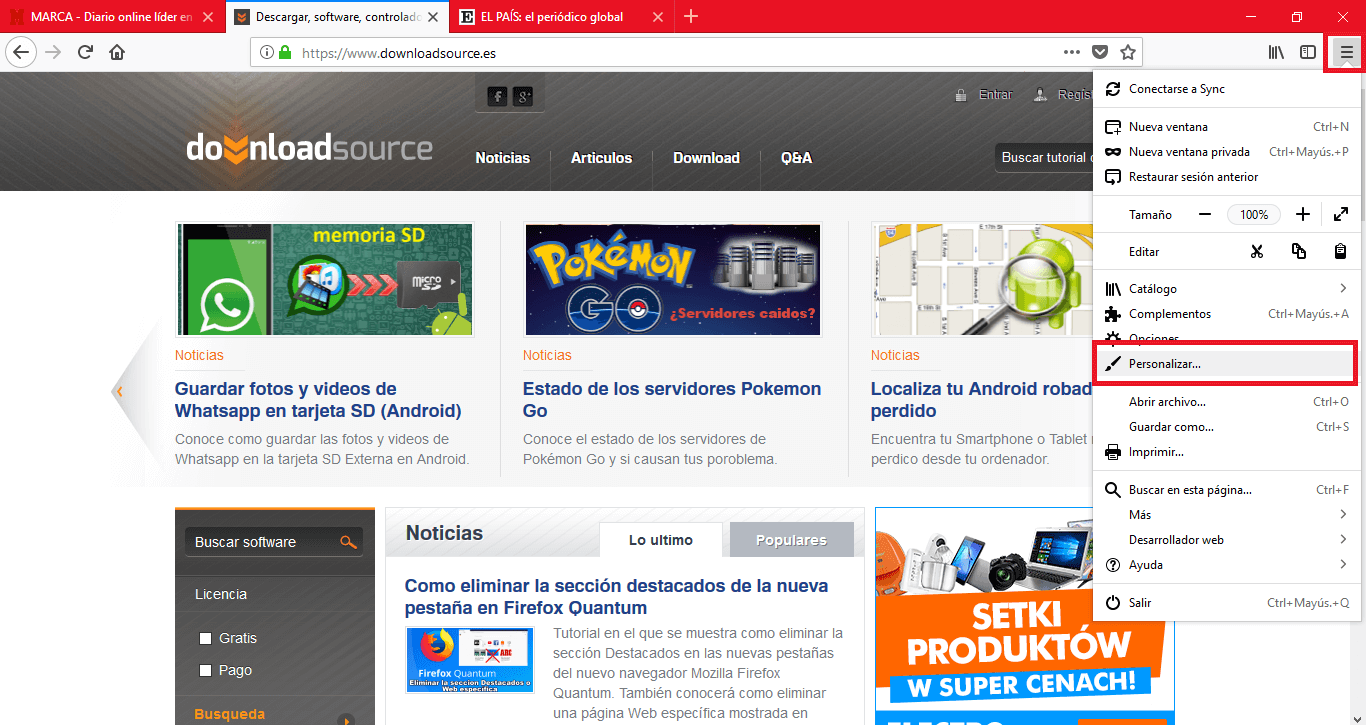Cut selection with scissors icon

[1257, 251]
